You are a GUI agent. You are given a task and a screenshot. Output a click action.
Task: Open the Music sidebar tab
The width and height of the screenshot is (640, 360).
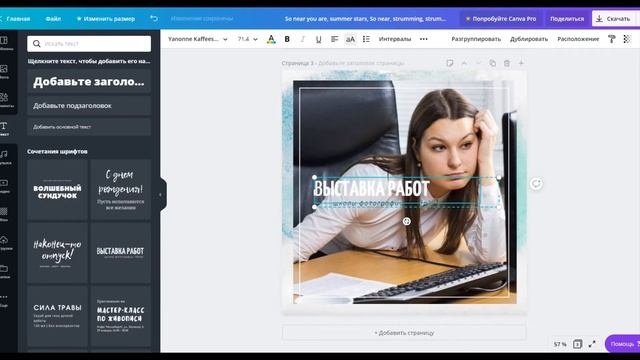(x=4, y=157)
